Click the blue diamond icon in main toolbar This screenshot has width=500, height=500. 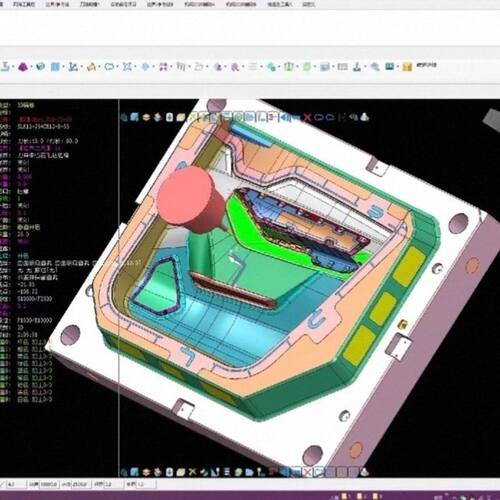[145, 67]
